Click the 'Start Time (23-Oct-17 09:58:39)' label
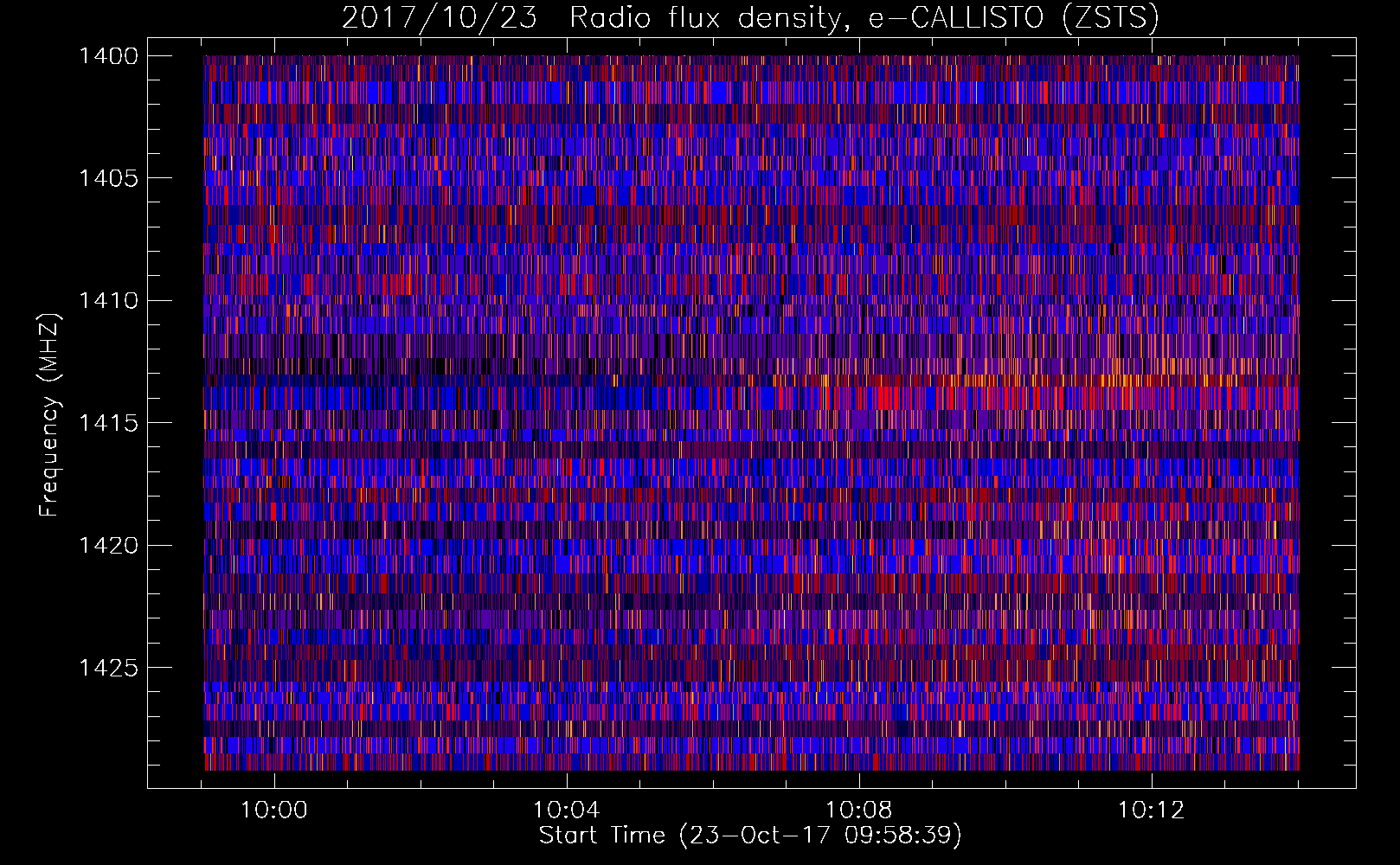 [x=750, y=836]
